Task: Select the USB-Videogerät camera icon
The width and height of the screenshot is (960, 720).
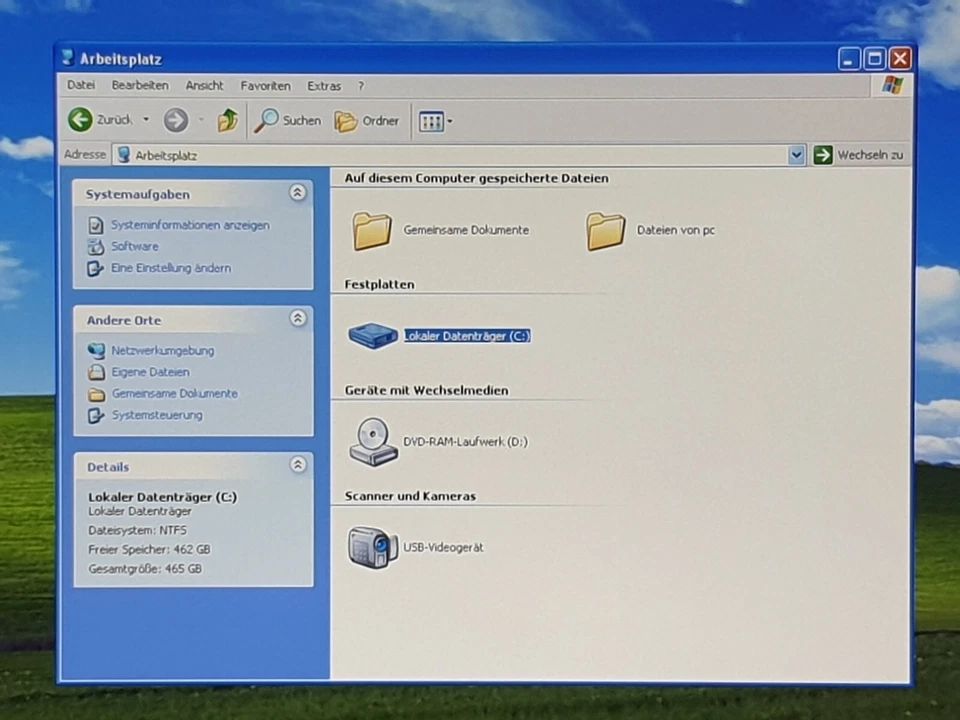Action: click(373, 547)
